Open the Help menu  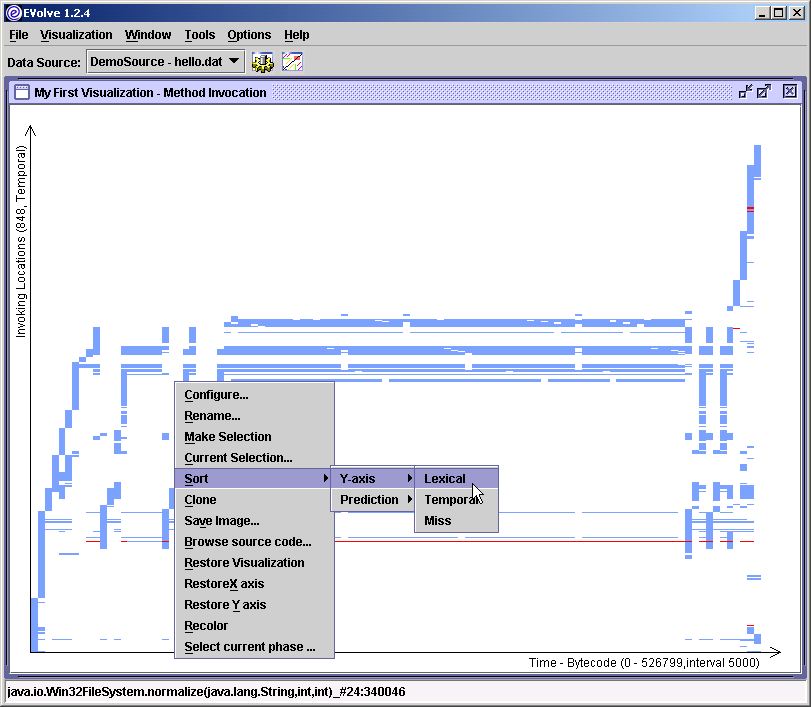296,35
